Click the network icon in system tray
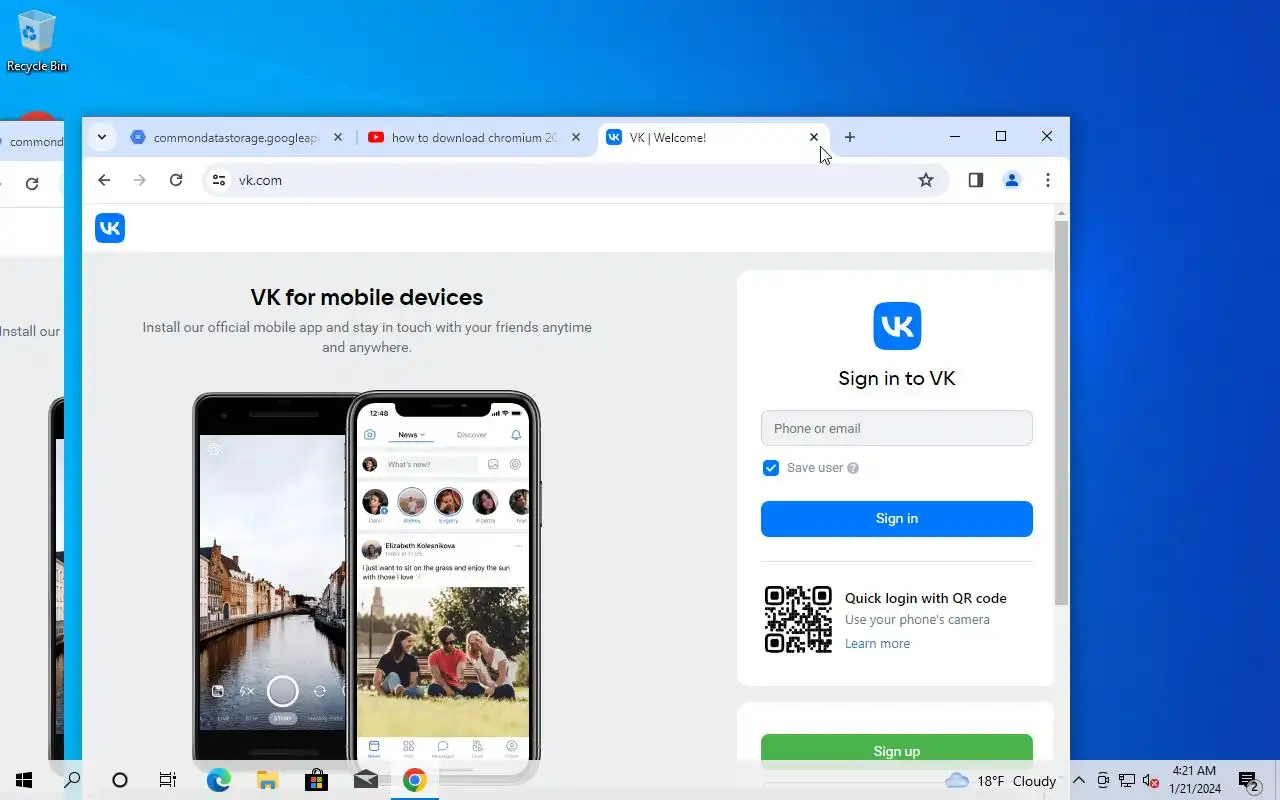The height and width of the screenshot is (800, 1280). click(1127, 781)
